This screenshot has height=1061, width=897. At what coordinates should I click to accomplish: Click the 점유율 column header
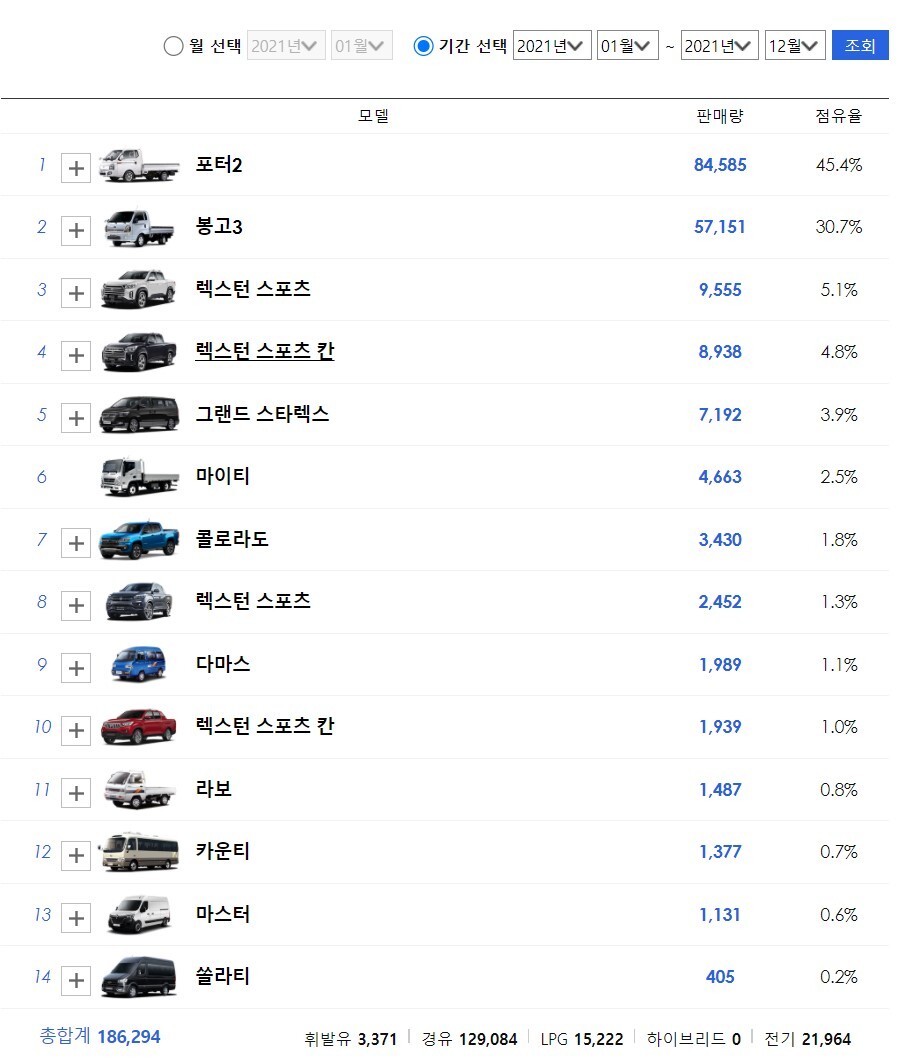click(x=838, y=116)
